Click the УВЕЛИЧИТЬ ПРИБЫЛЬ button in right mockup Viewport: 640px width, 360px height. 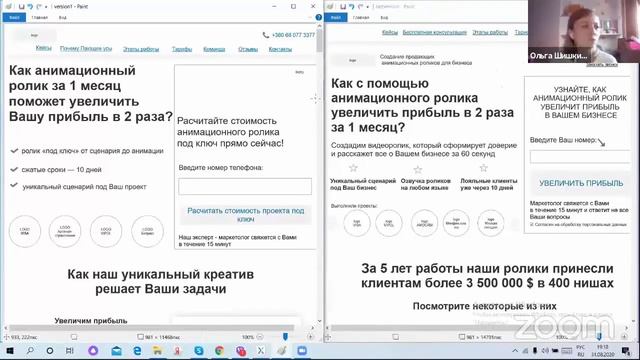click(x=581, y=183)
